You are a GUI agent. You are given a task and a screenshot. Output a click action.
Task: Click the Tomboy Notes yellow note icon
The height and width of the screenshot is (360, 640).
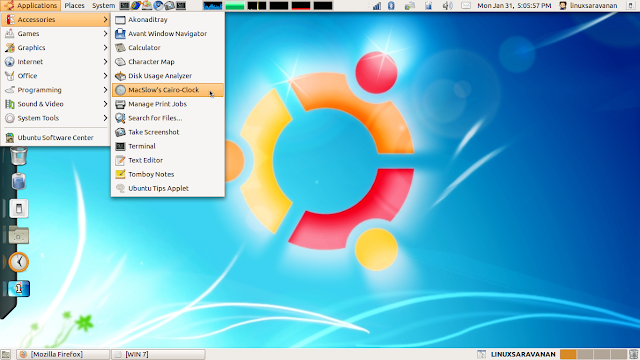120,174
